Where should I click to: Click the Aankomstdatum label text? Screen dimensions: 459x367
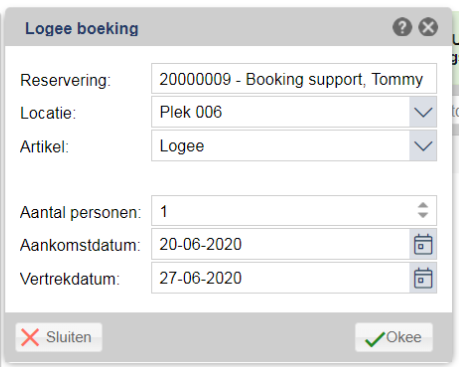(x=80, y=245)
